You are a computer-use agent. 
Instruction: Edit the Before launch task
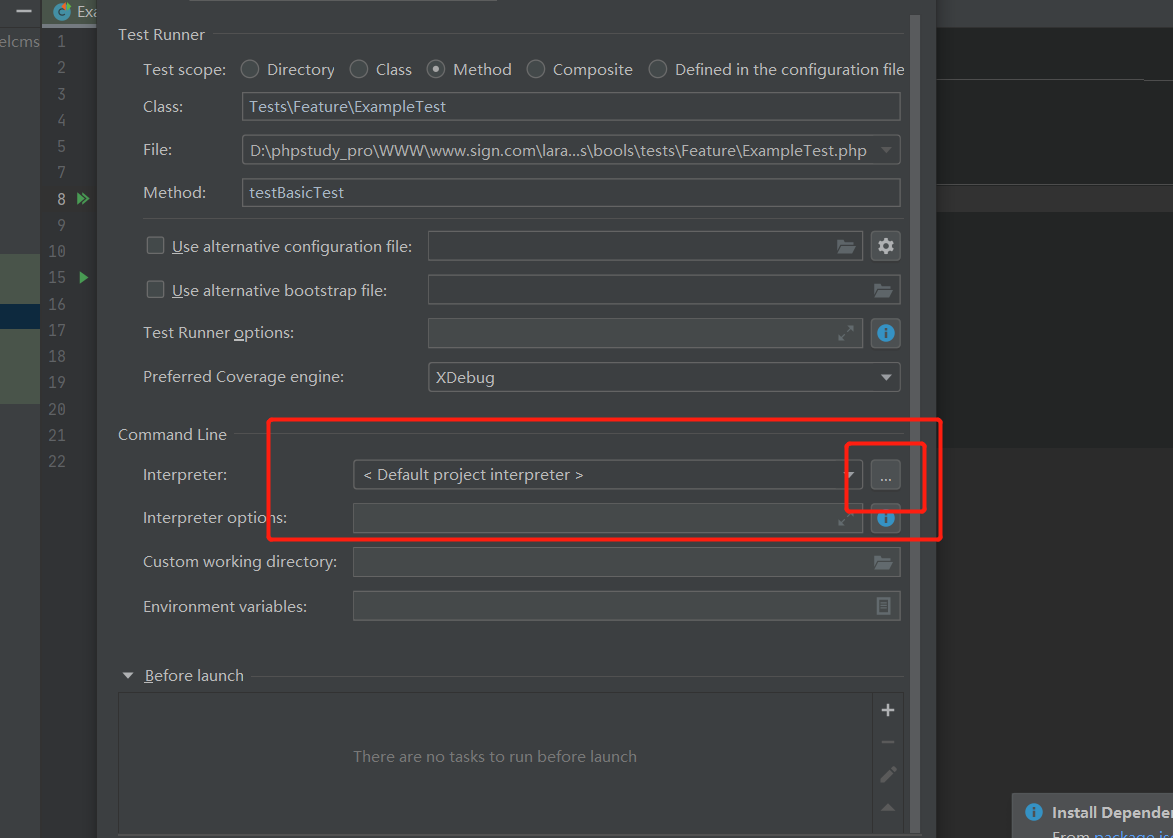pos(888,774)
